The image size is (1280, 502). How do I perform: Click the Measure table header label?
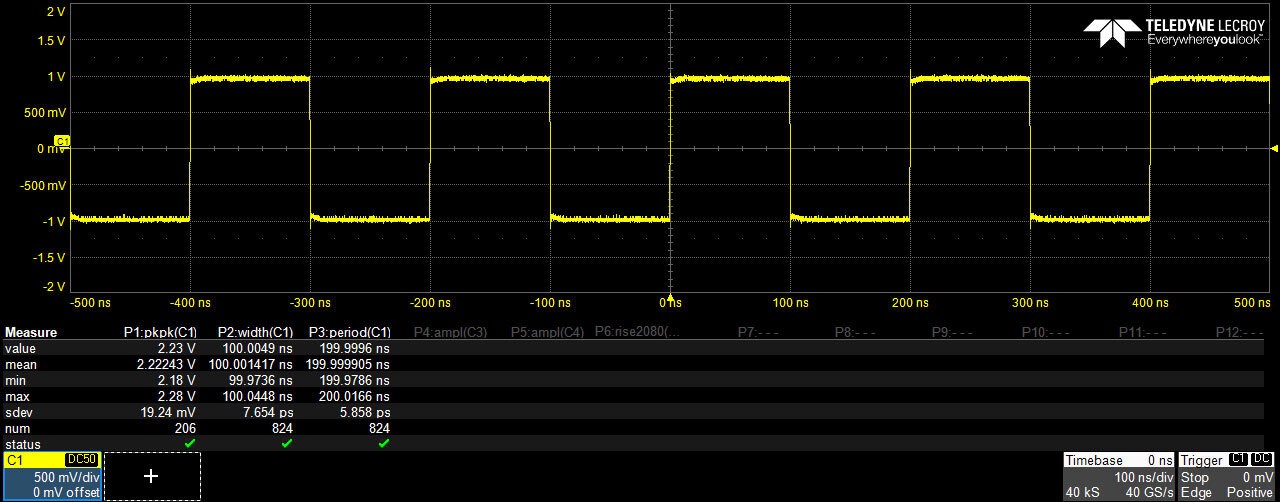point(31,332)
